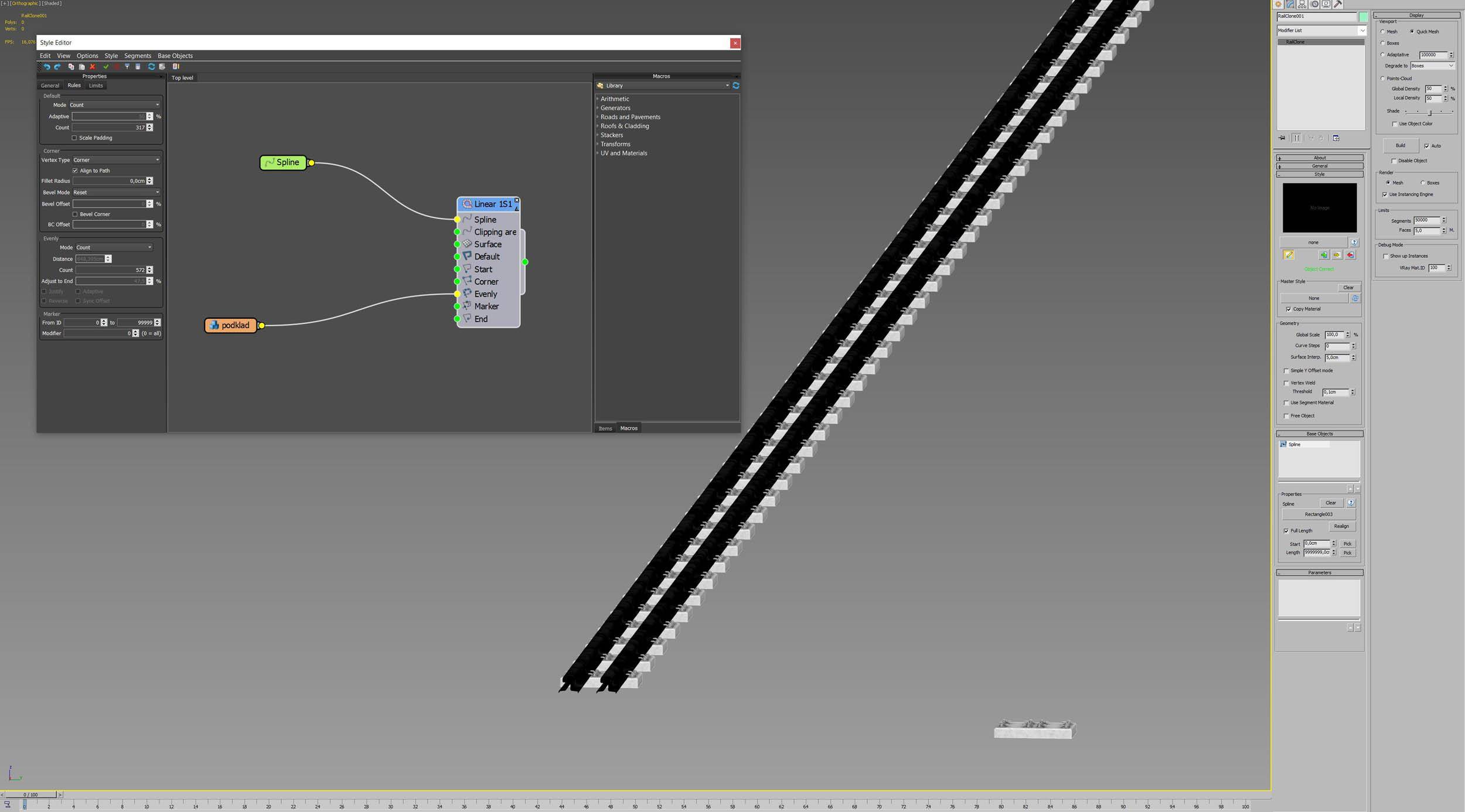Open the Segments menu
The image size is (1465, 812).
tap(137, 56)
